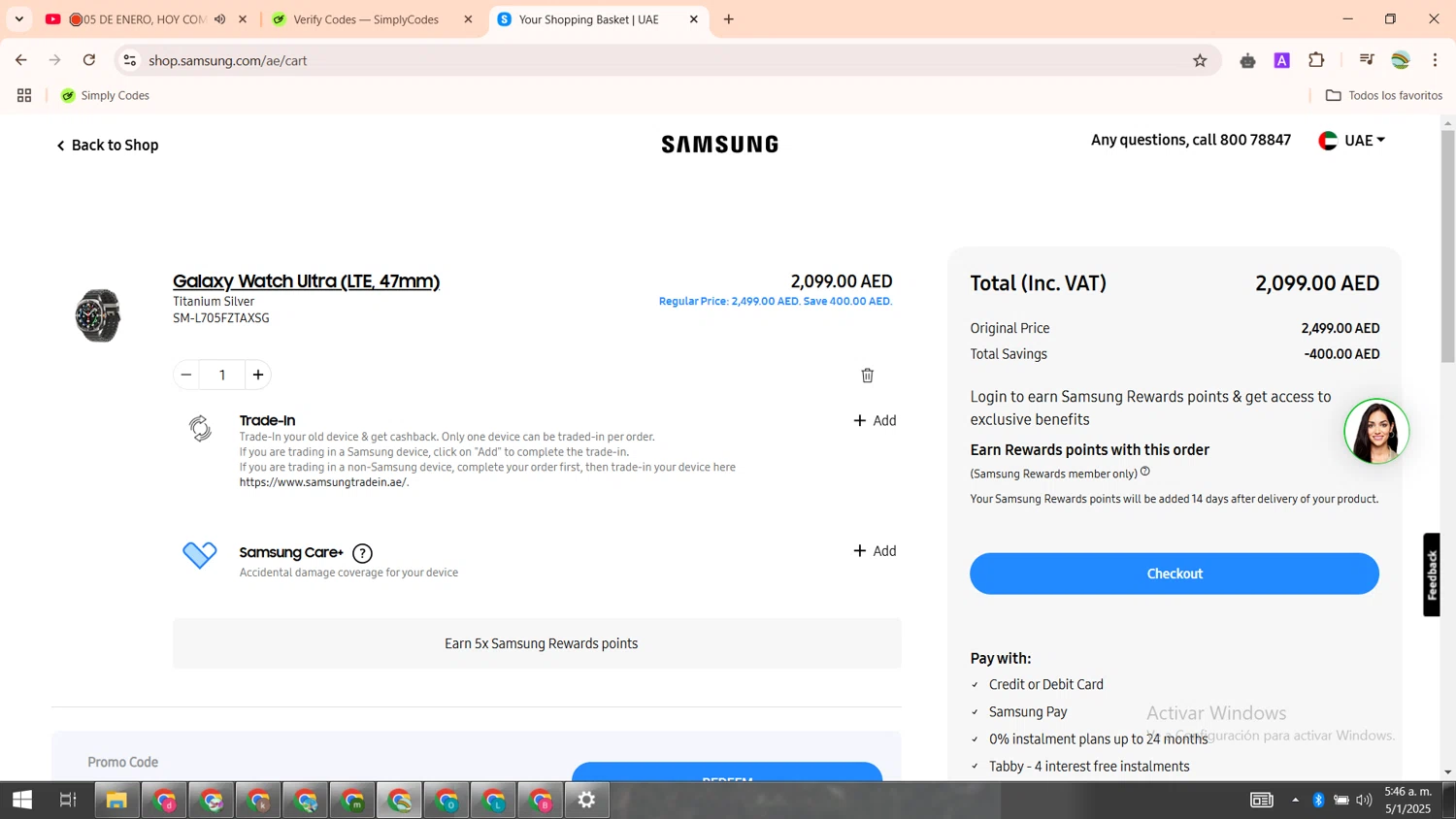Click the Samsung Care+ heart icon
1456x819 pixels.
tap(200, 555)
